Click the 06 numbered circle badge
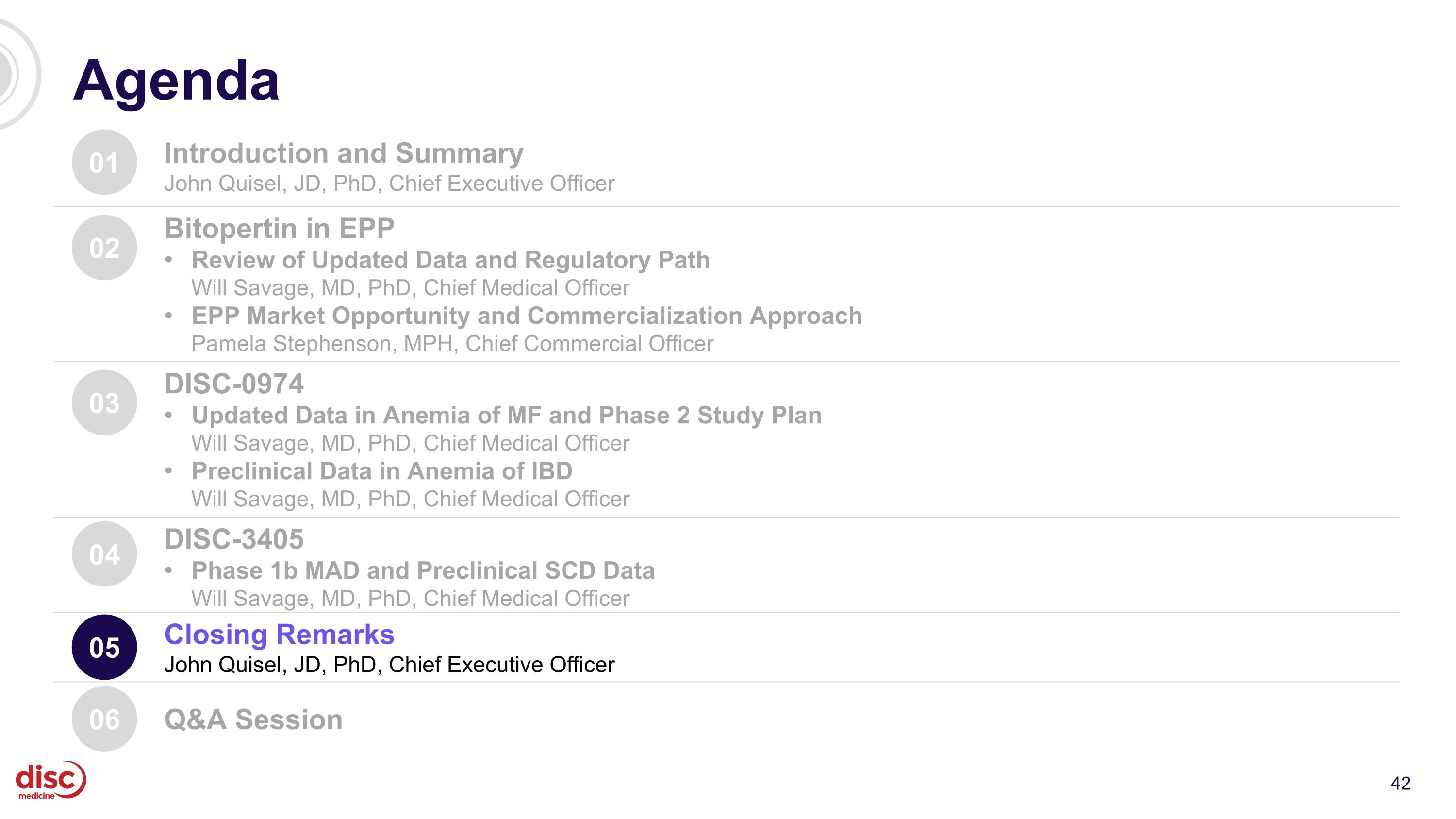The height and width of the screenshot is (819, 1456). click(104, 719)
